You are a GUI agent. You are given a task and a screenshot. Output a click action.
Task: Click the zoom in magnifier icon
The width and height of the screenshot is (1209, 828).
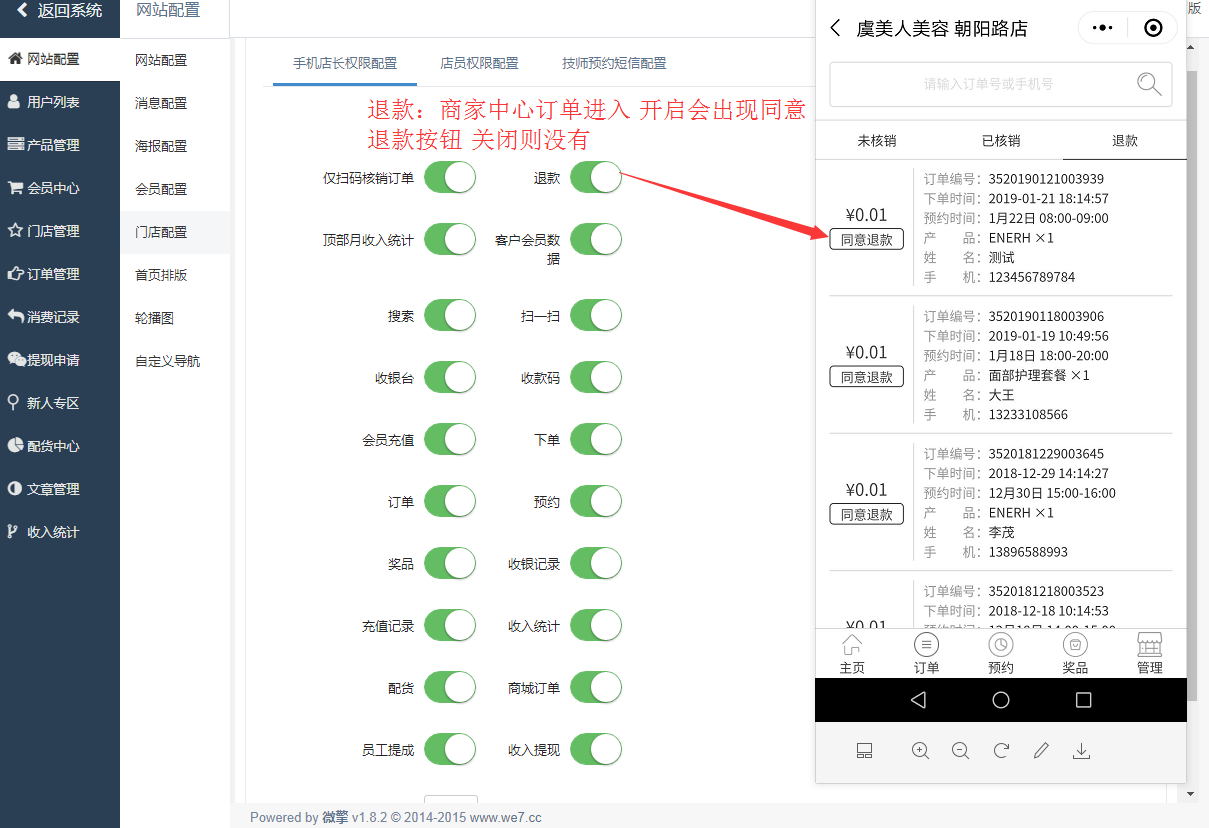[921, 751]
